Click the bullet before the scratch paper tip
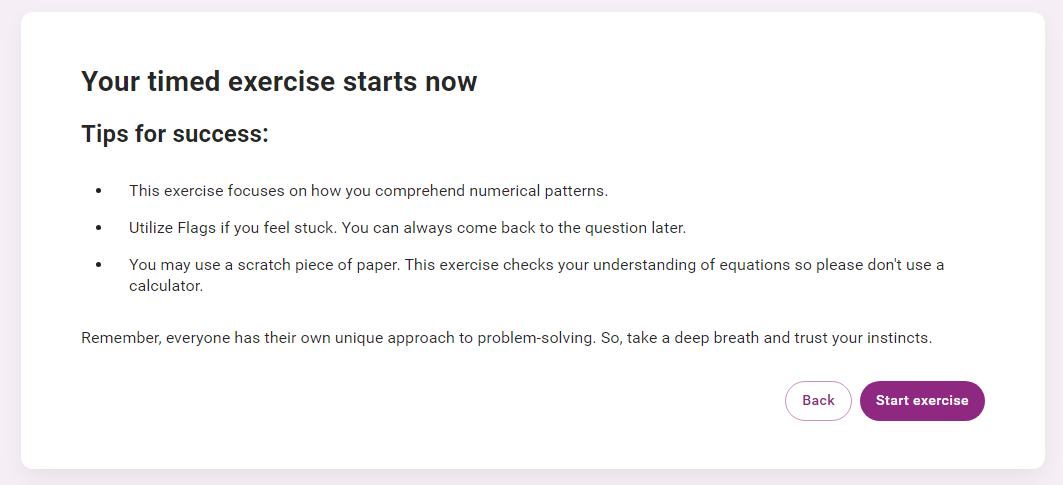Image resolution: width=1063 pixels, height=485 pixels. 98,265
